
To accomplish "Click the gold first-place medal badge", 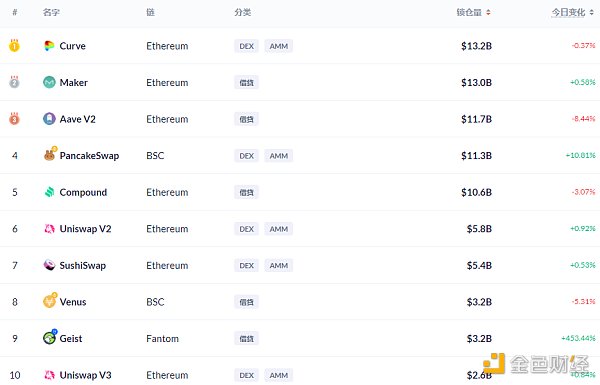I will [x=14, y=46].
